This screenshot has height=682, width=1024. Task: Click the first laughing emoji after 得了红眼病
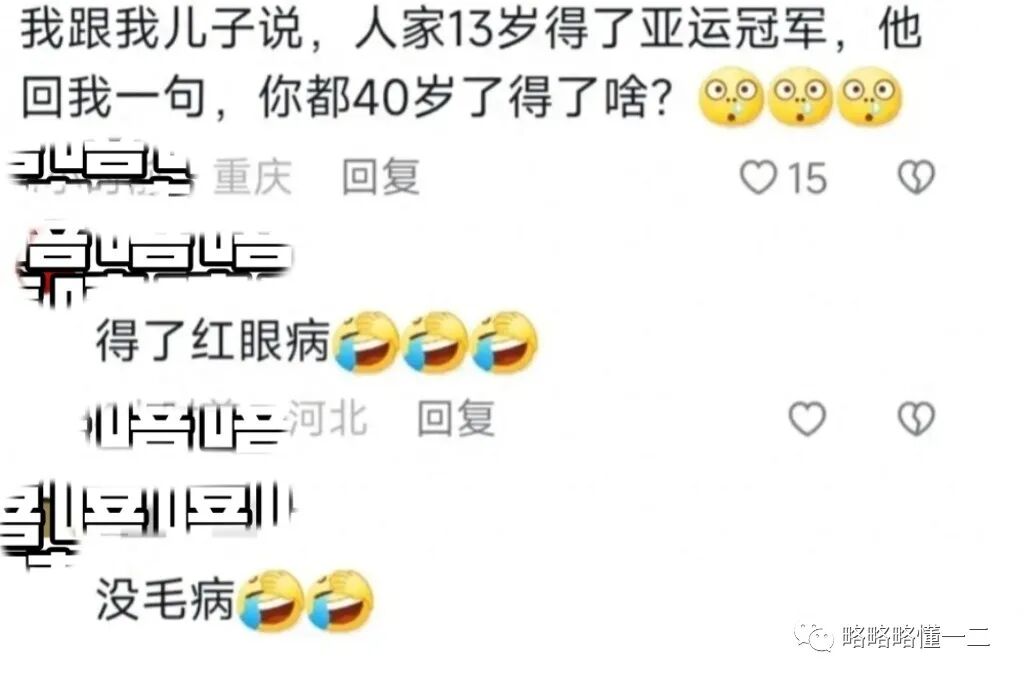tap(366, 342)
